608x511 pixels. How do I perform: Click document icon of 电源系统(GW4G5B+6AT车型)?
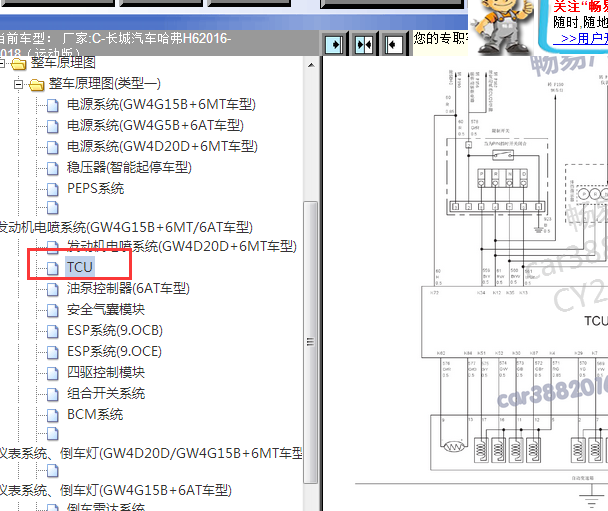(53, 126)
